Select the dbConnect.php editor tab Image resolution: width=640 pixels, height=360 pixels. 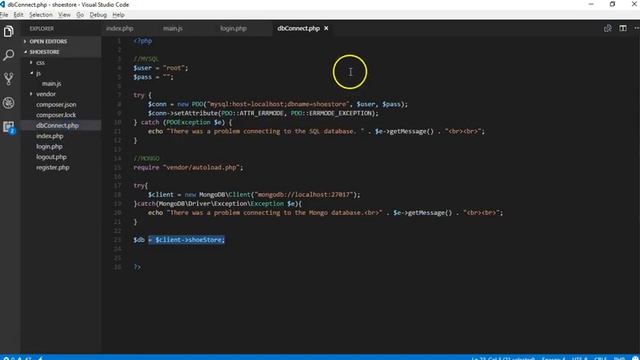click(x=298, y=28)
